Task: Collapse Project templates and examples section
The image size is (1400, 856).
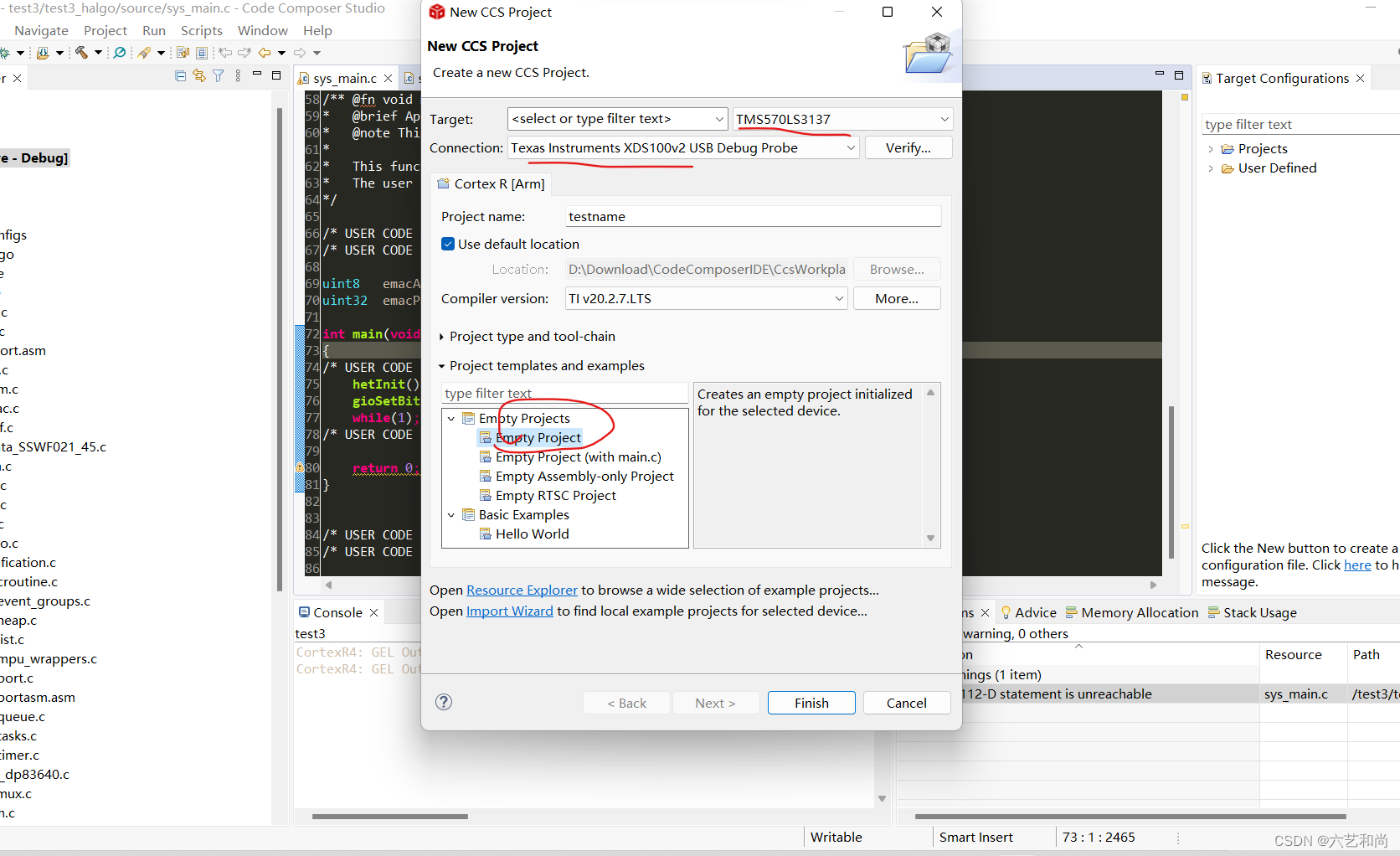Action: (x=442, y=366)
